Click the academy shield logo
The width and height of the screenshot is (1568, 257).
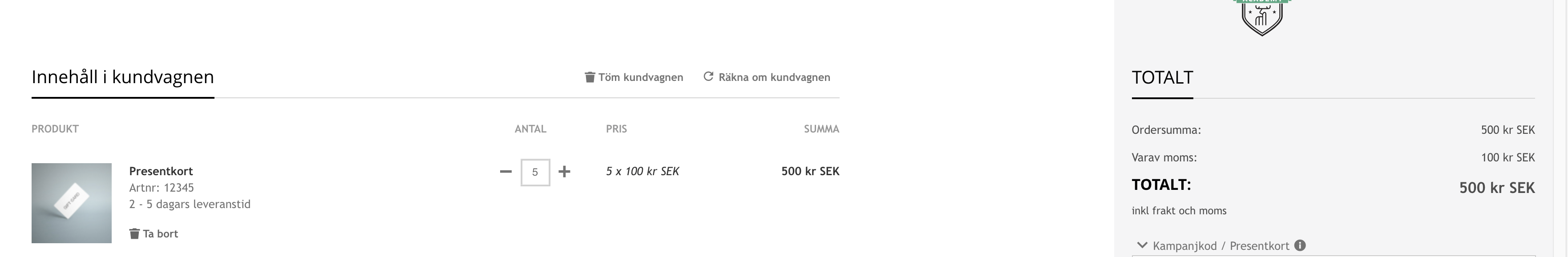click(x=1262, y=16)
